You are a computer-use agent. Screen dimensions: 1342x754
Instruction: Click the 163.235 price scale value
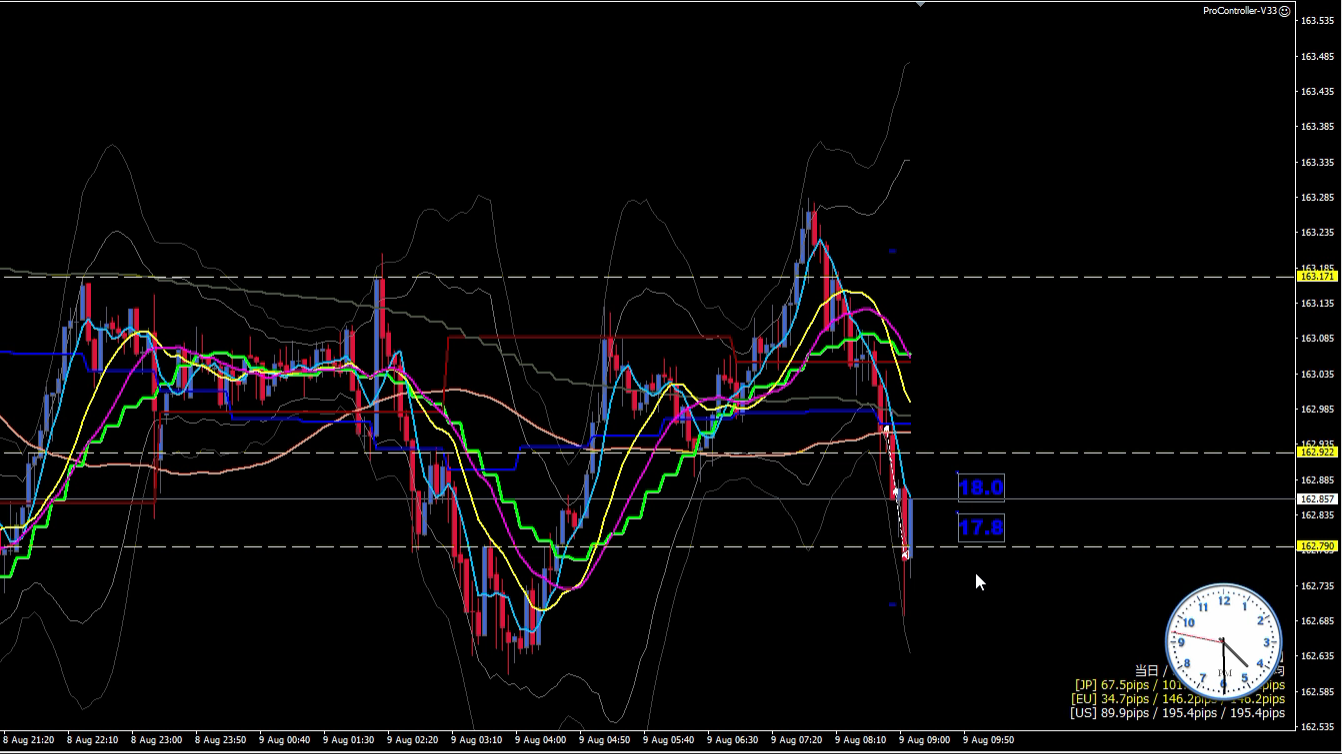[1318, 232]
